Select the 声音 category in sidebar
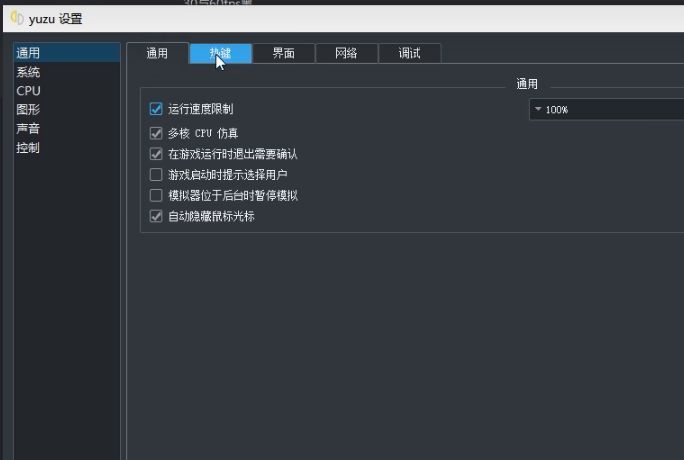The height and width of the screenshot is (460, 684). click(28, 129)
